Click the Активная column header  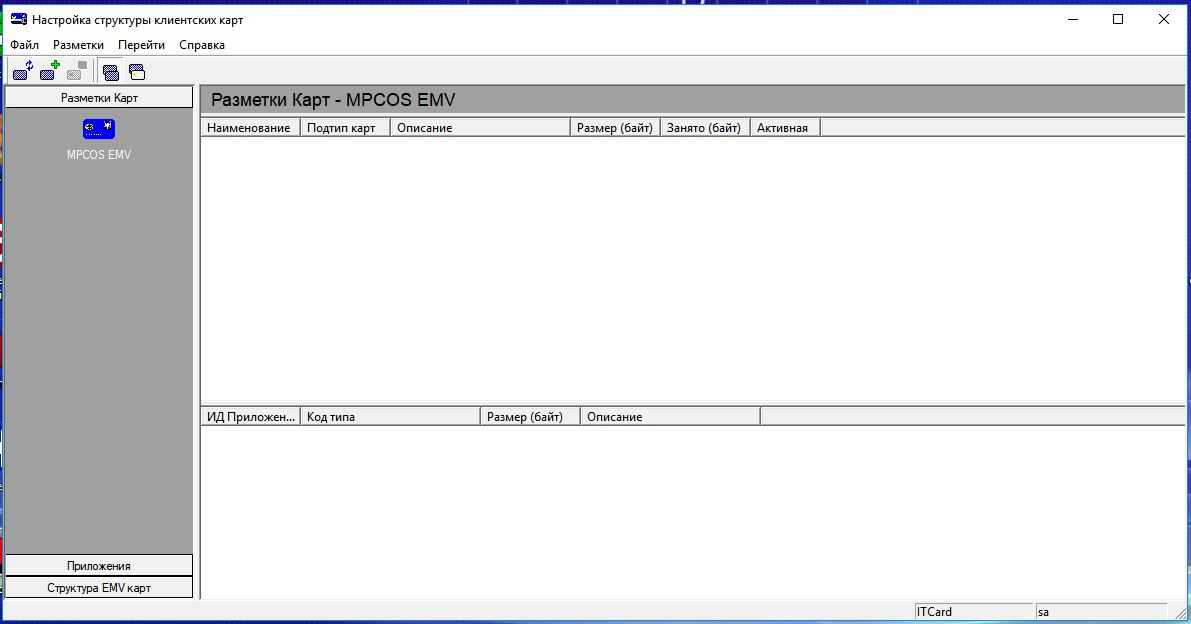click(x=784, y=128)
